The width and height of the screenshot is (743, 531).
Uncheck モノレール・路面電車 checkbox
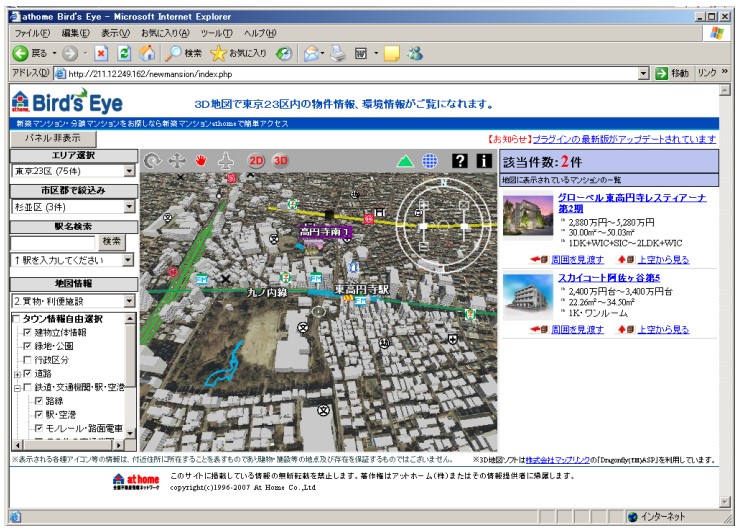coord(39,428)
